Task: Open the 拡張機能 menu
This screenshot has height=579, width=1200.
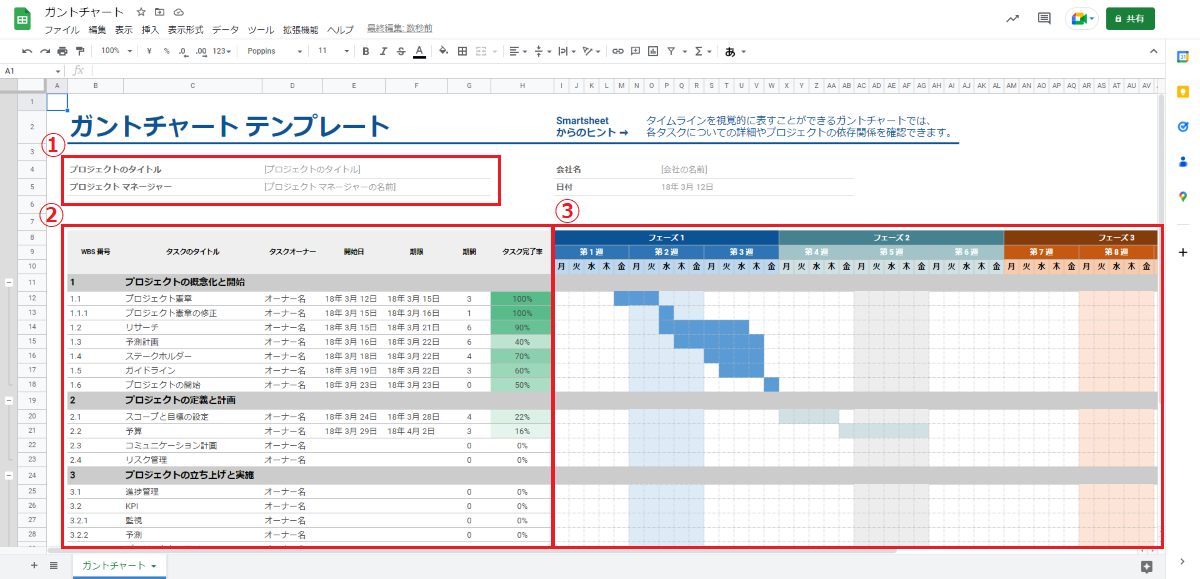Action: [x=298, y=30]
